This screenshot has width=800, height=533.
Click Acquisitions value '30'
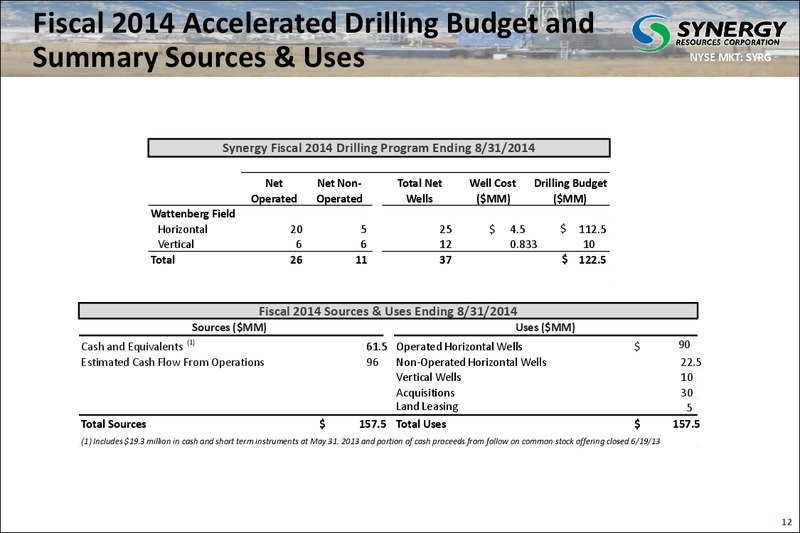687,393
